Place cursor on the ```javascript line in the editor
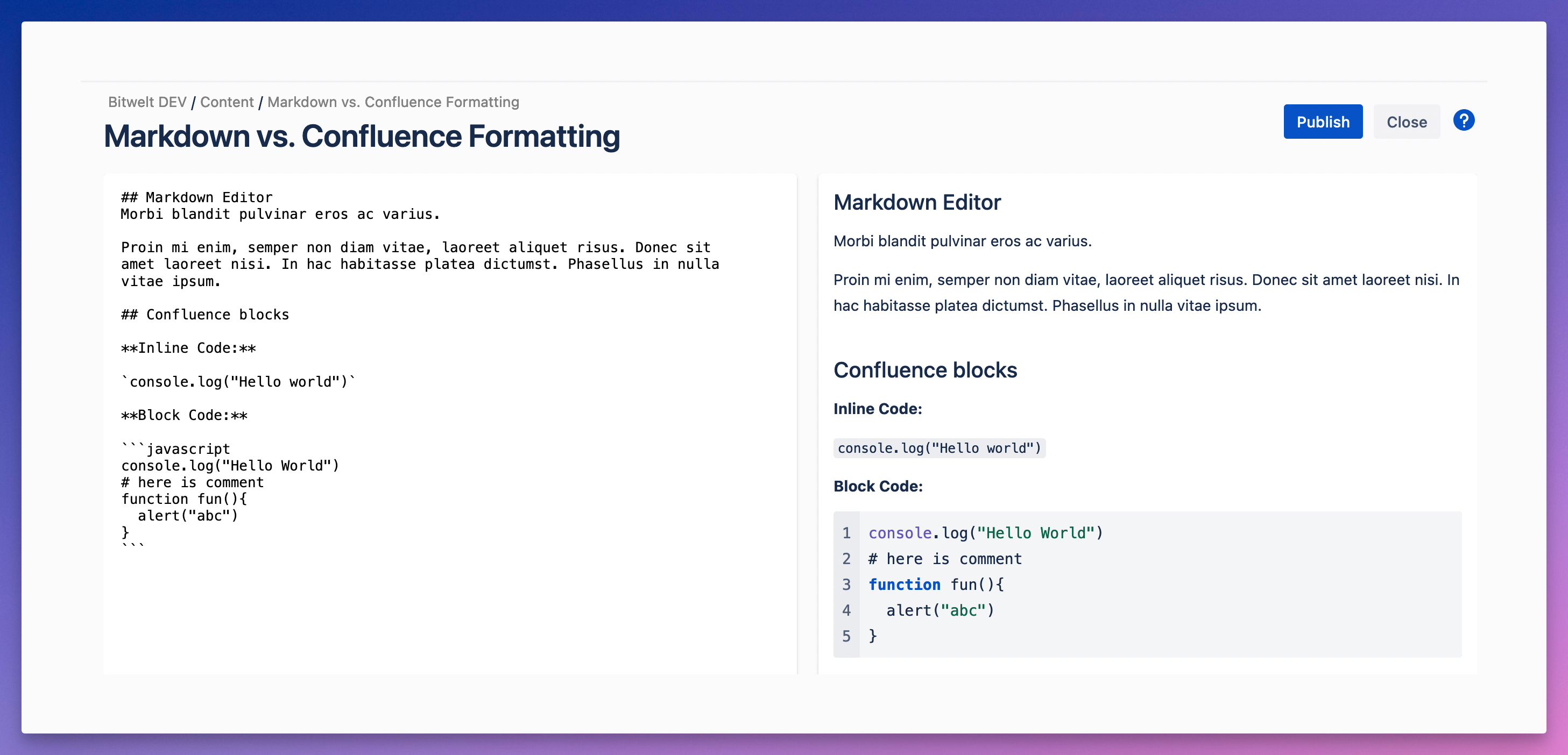Image resolution: width=1568 pixels, height=755 pixels. tap(175, 448)
